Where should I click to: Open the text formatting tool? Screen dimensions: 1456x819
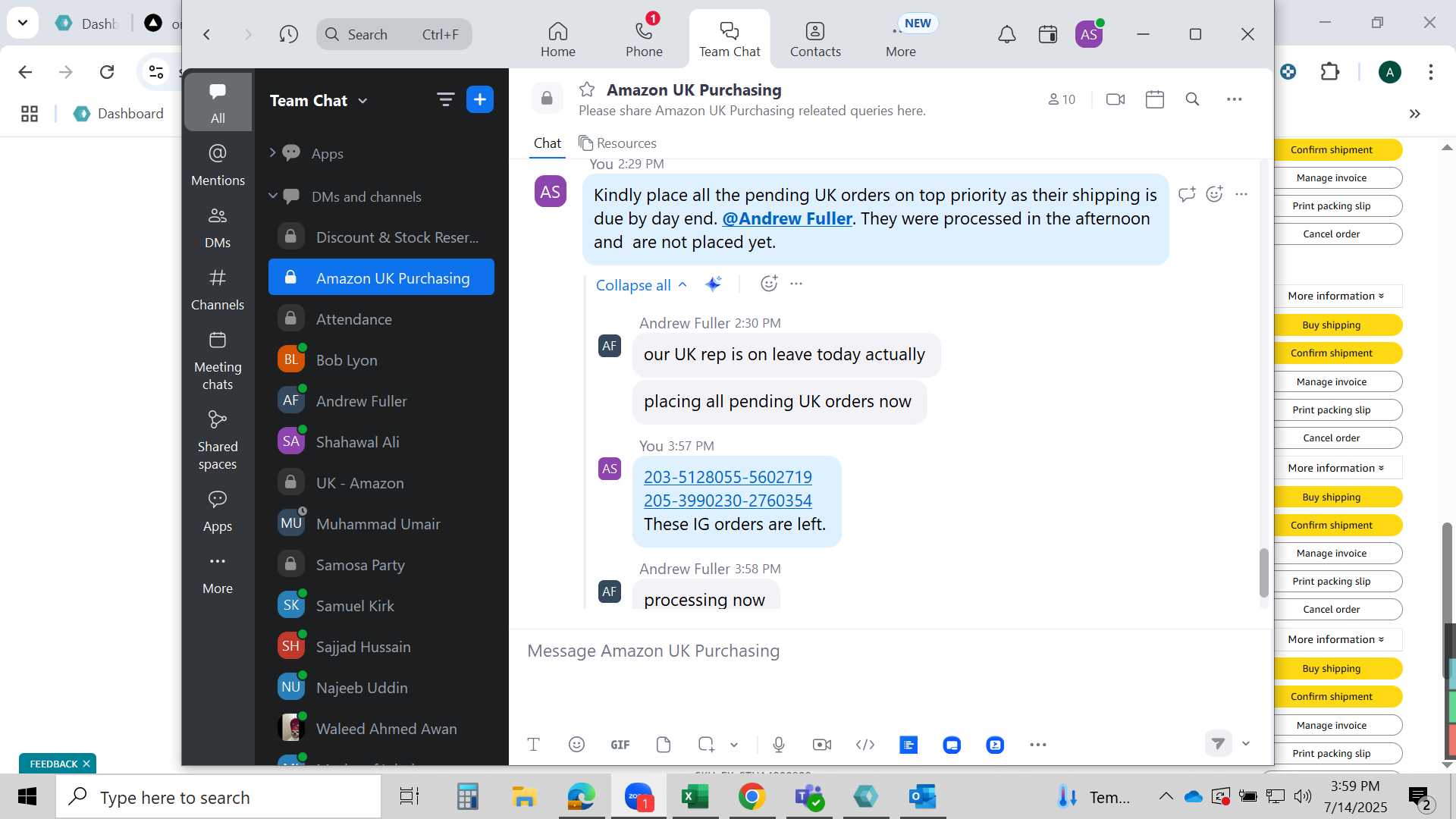534,745
